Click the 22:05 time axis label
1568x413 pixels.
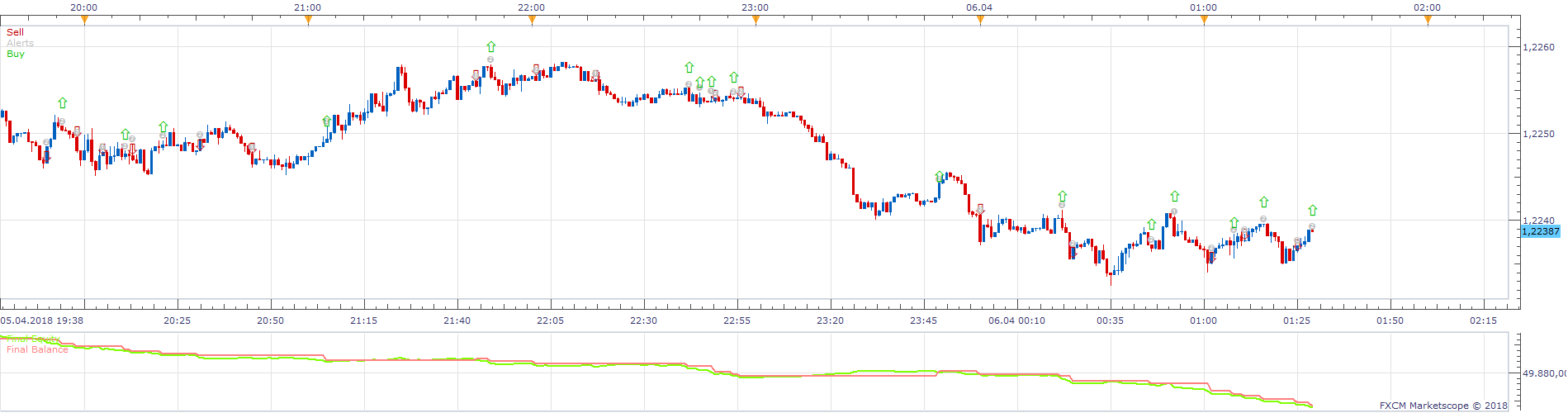coord(550,320)
